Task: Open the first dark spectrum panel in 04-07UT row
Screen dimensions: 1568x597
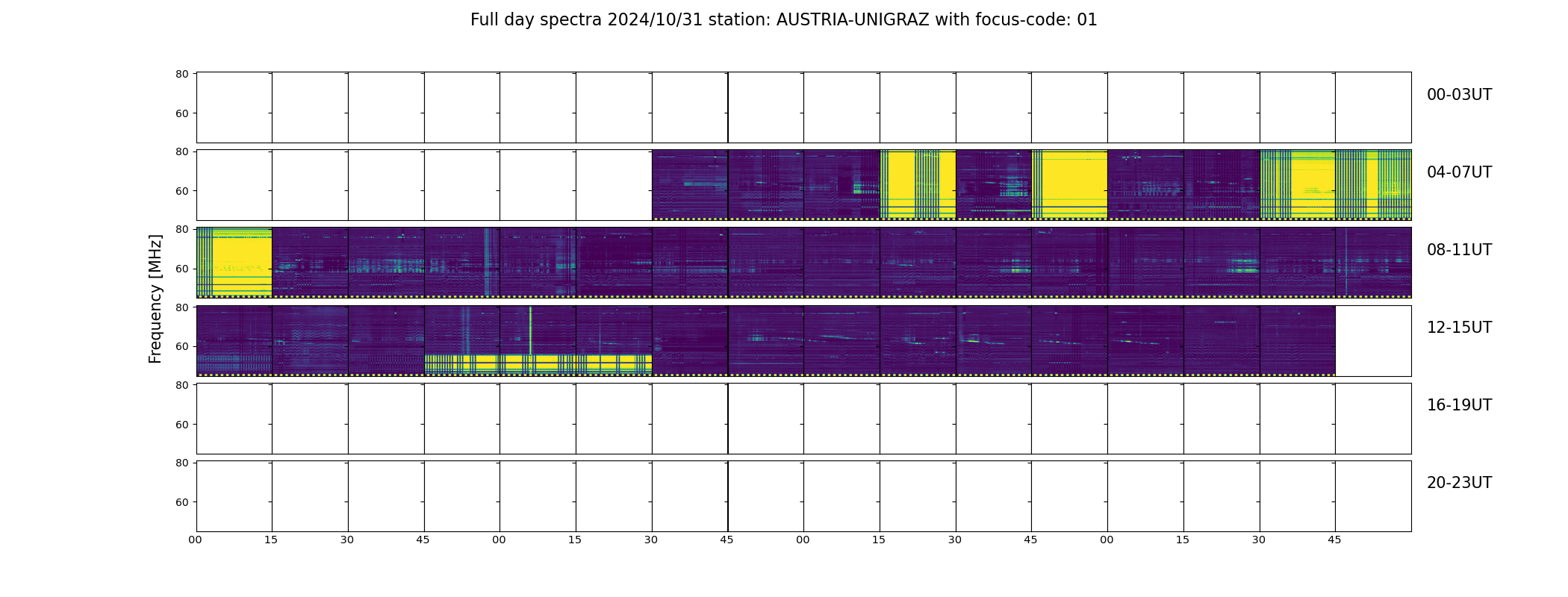Action: [x=690, y=184]
